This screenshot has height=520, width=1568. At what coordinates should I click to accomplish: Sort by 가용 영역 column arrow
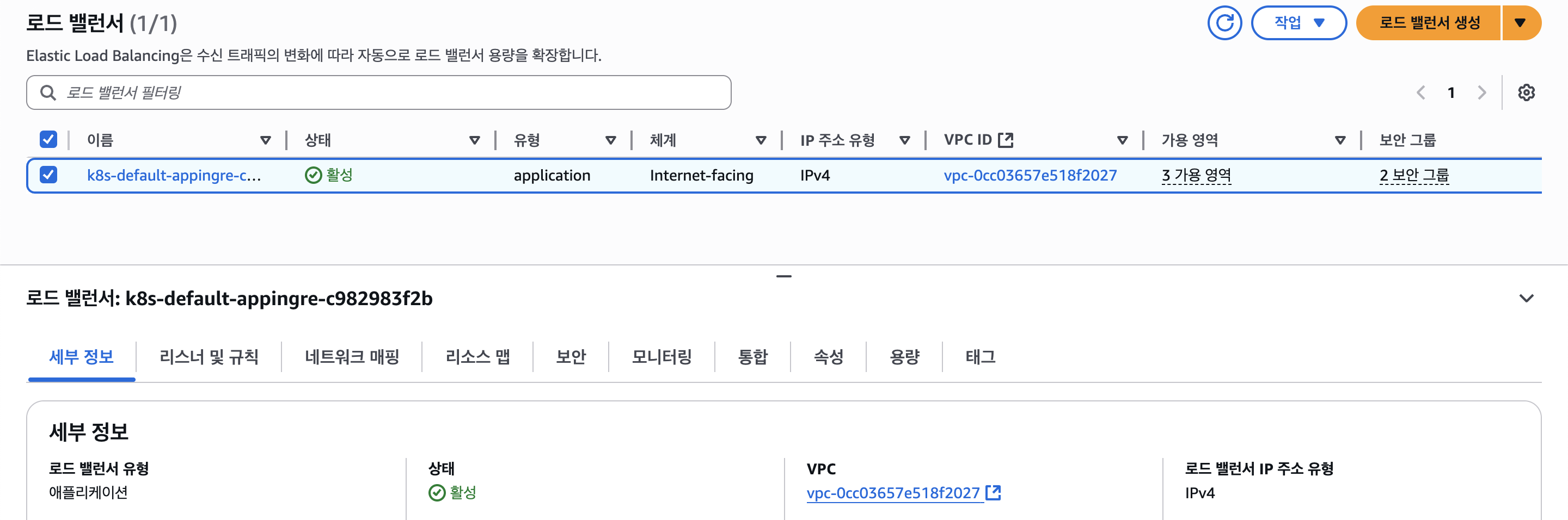point(1340,140)
